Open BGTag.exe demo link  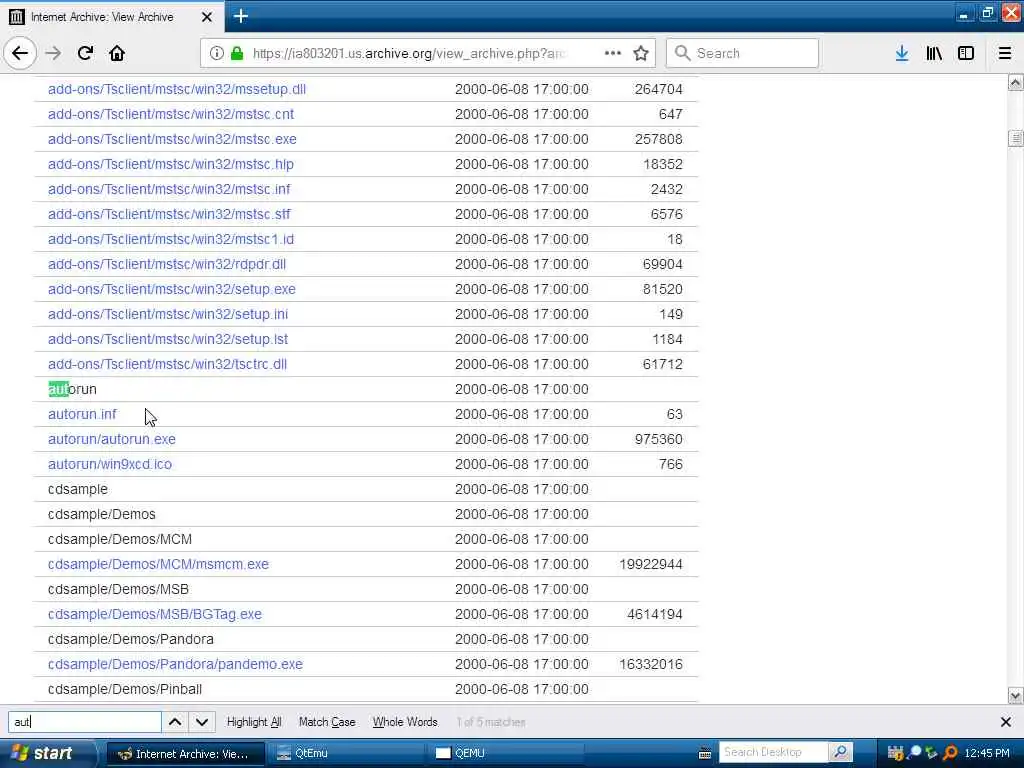point(155,614)
